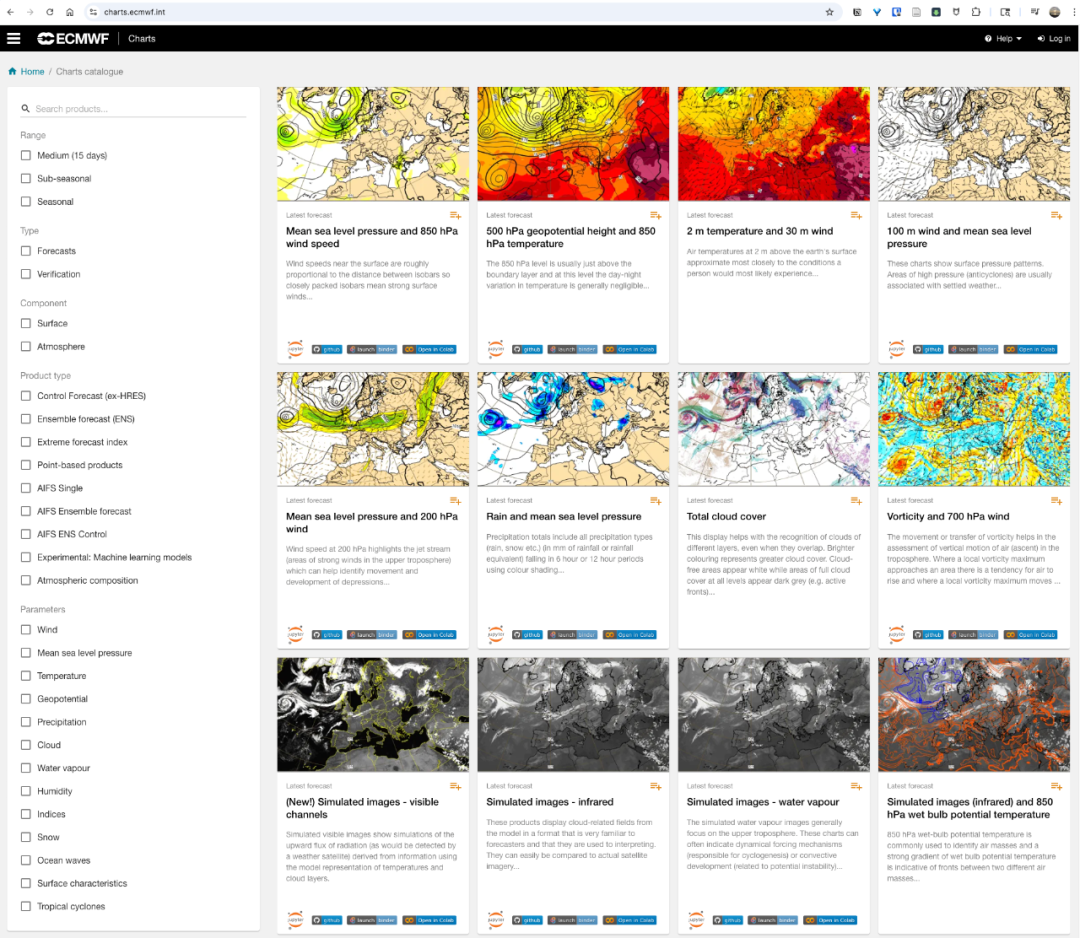Enable the Medium (15 days) range checkbox
The width and height of the screenshot is (1080, 938).
(x=27, y=156)
